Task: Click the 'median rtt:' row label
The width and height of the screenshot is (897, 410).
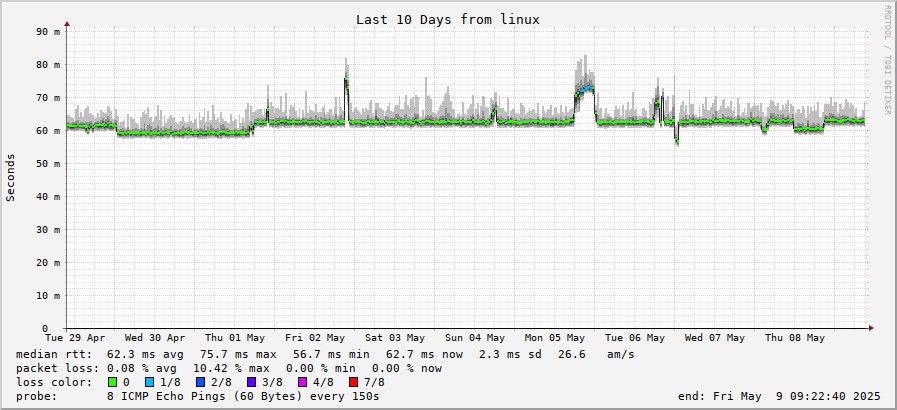Action: (x=54, y=355)
